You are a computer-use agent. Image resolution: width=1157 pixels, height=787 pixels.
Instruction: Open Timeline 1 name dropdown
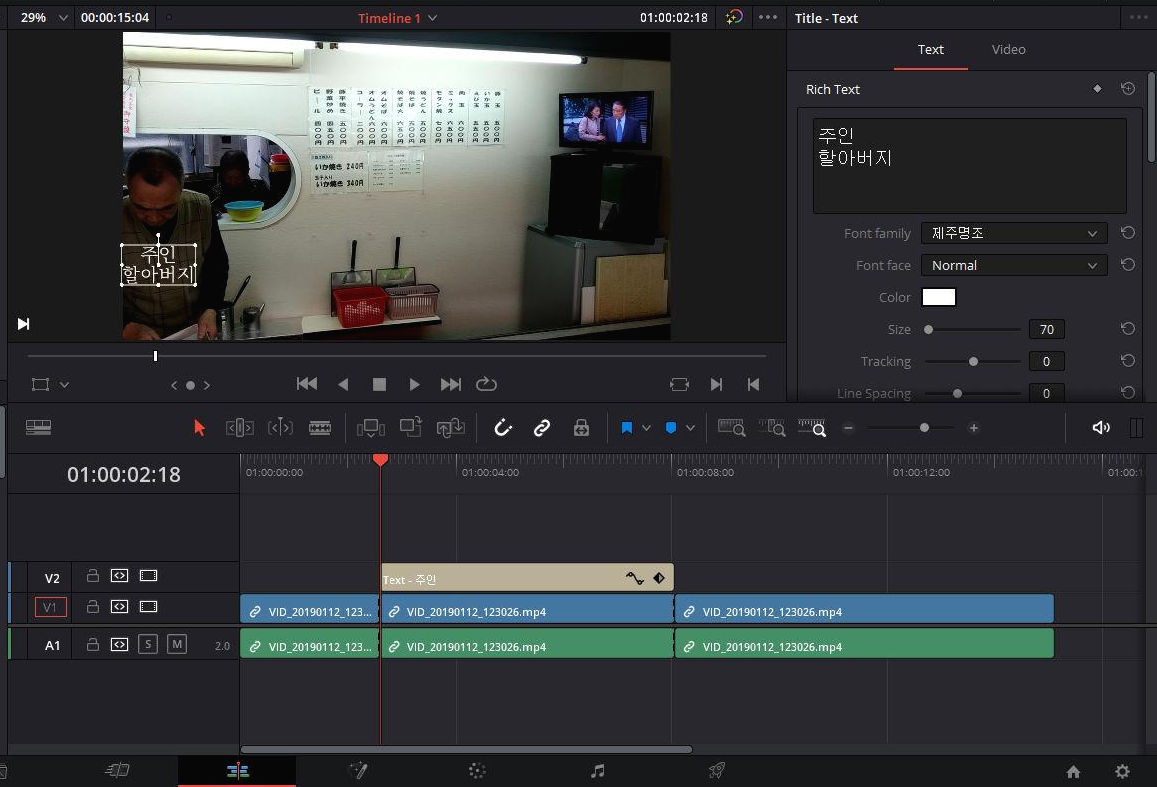pyautogui.click(x=432, y=18)
